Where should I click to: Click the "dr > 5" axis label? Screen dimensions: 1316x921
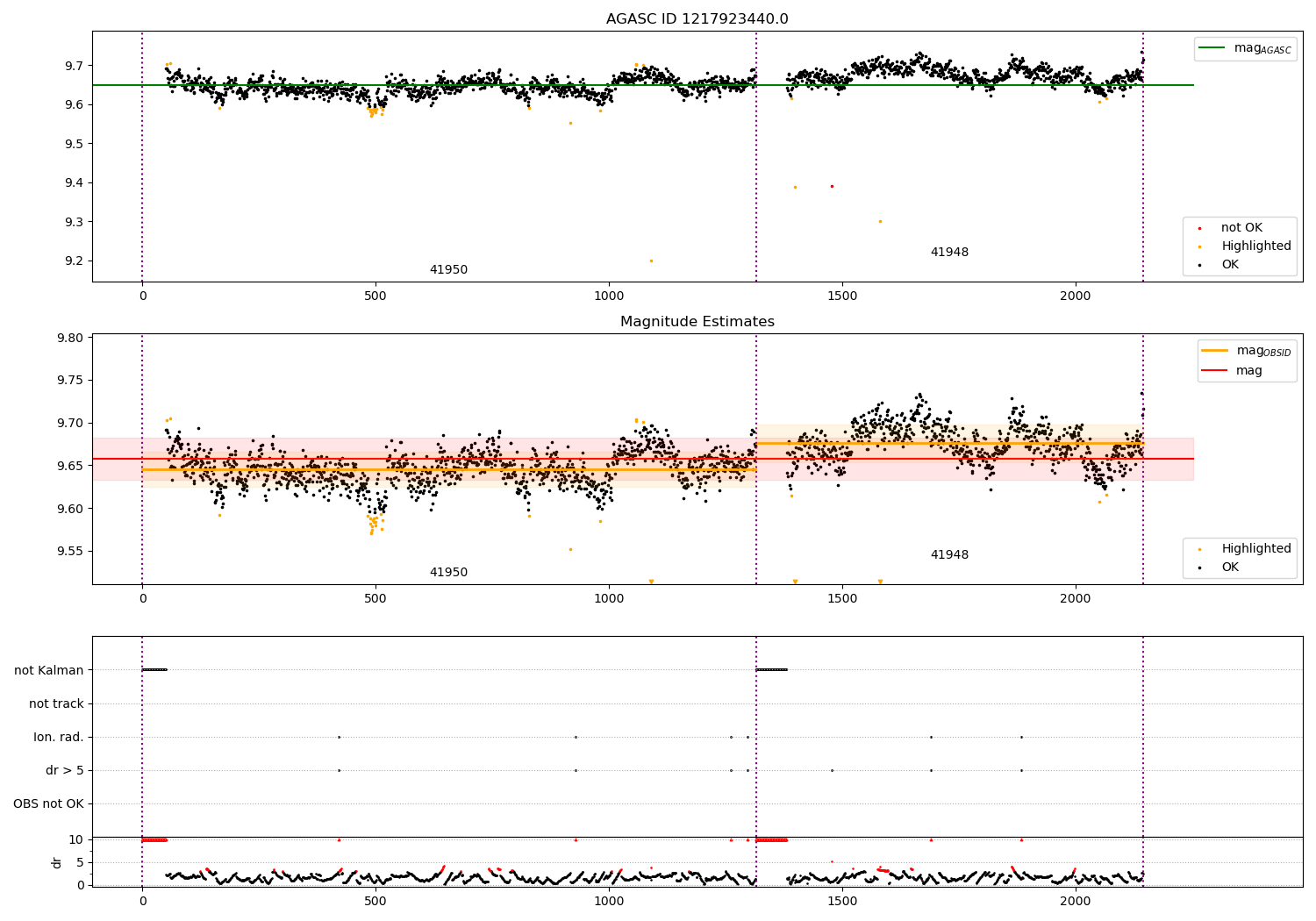tap(65, 770)
